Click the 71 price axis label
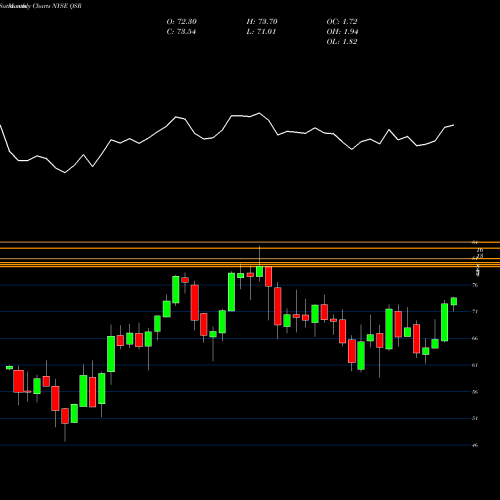The image size is (500, 500). tap(475, 312)
